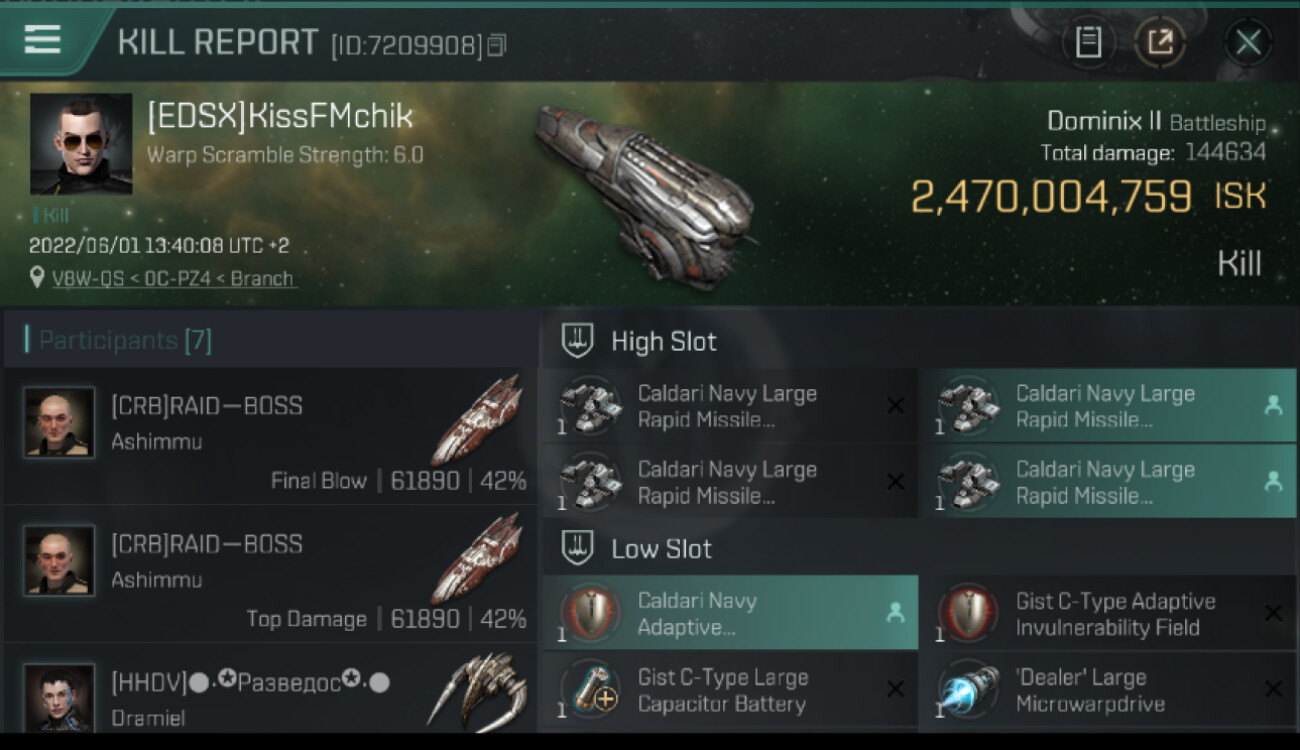Image resolution: width=1300 pixels, height=750 pixels.
Task: Select the highlighted top-right Rapid Missile launcher
Action: pos(1107,406)
